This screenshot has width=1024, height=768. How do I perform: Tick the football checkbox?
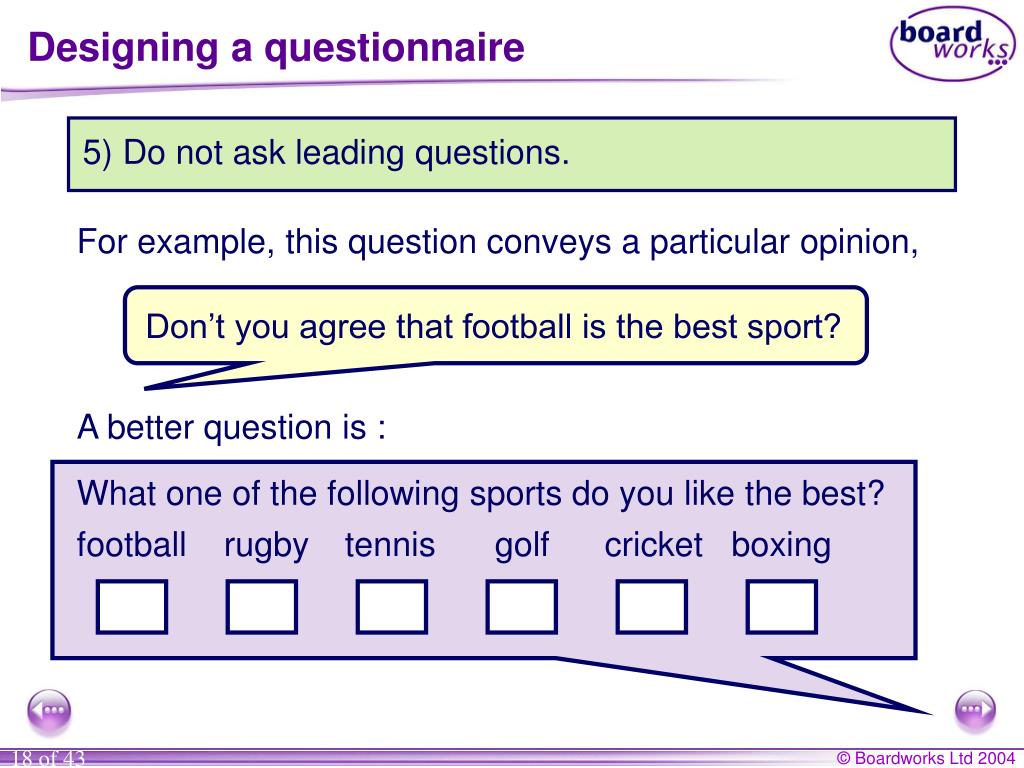[132, 607]
